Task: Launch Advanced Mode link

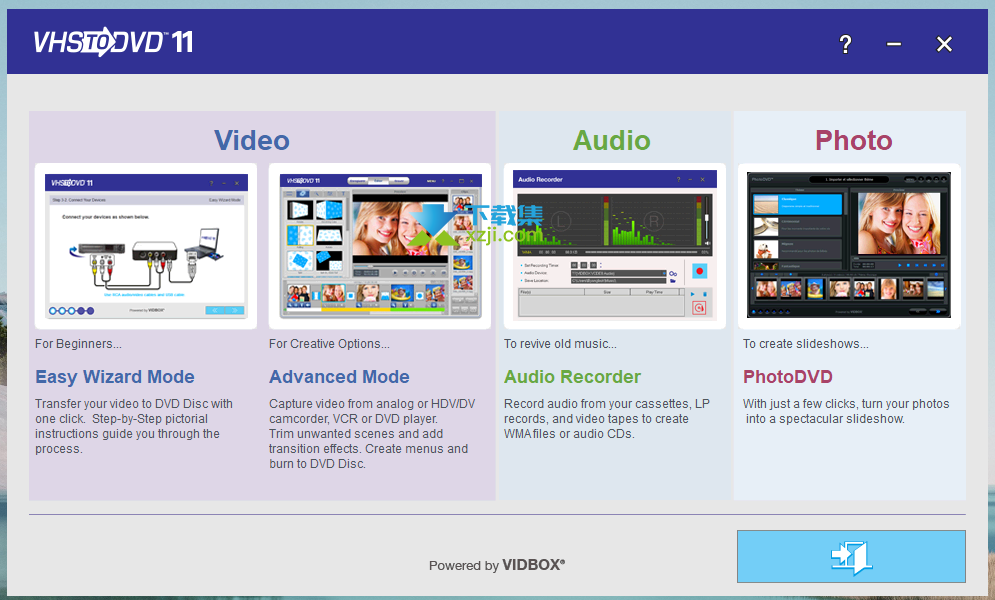Action: tap(339, 377)
